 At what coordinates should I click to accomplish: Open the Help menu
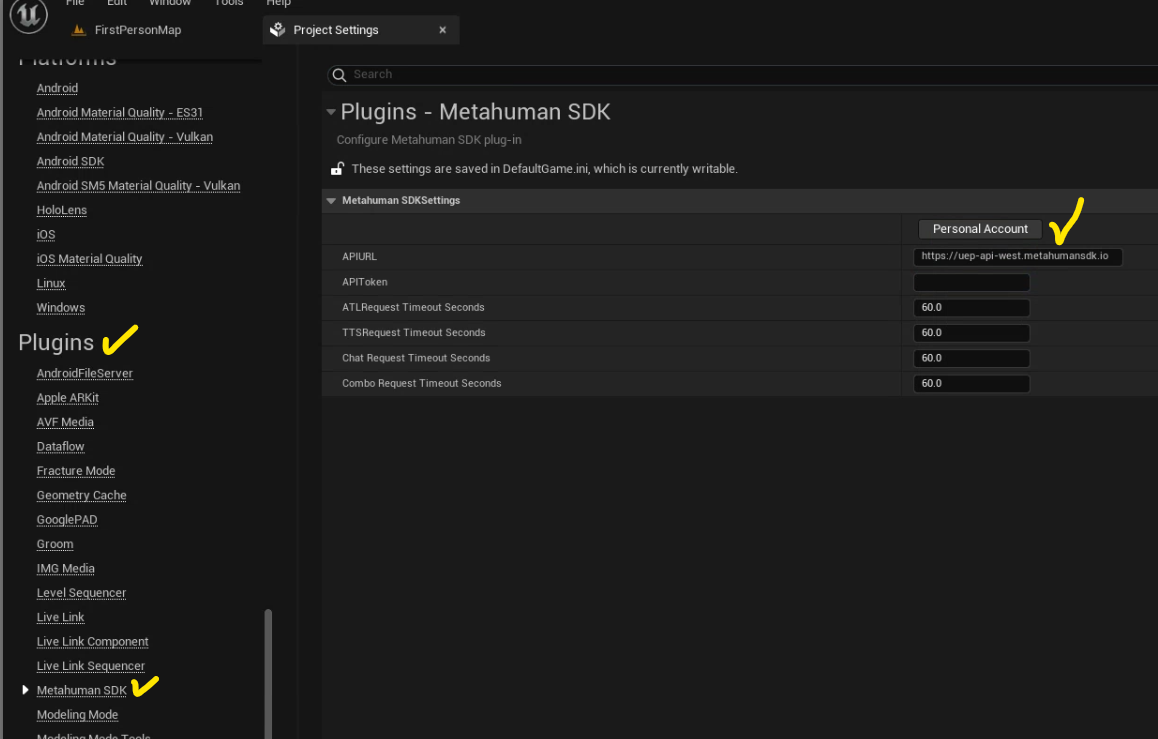point(278,3)
